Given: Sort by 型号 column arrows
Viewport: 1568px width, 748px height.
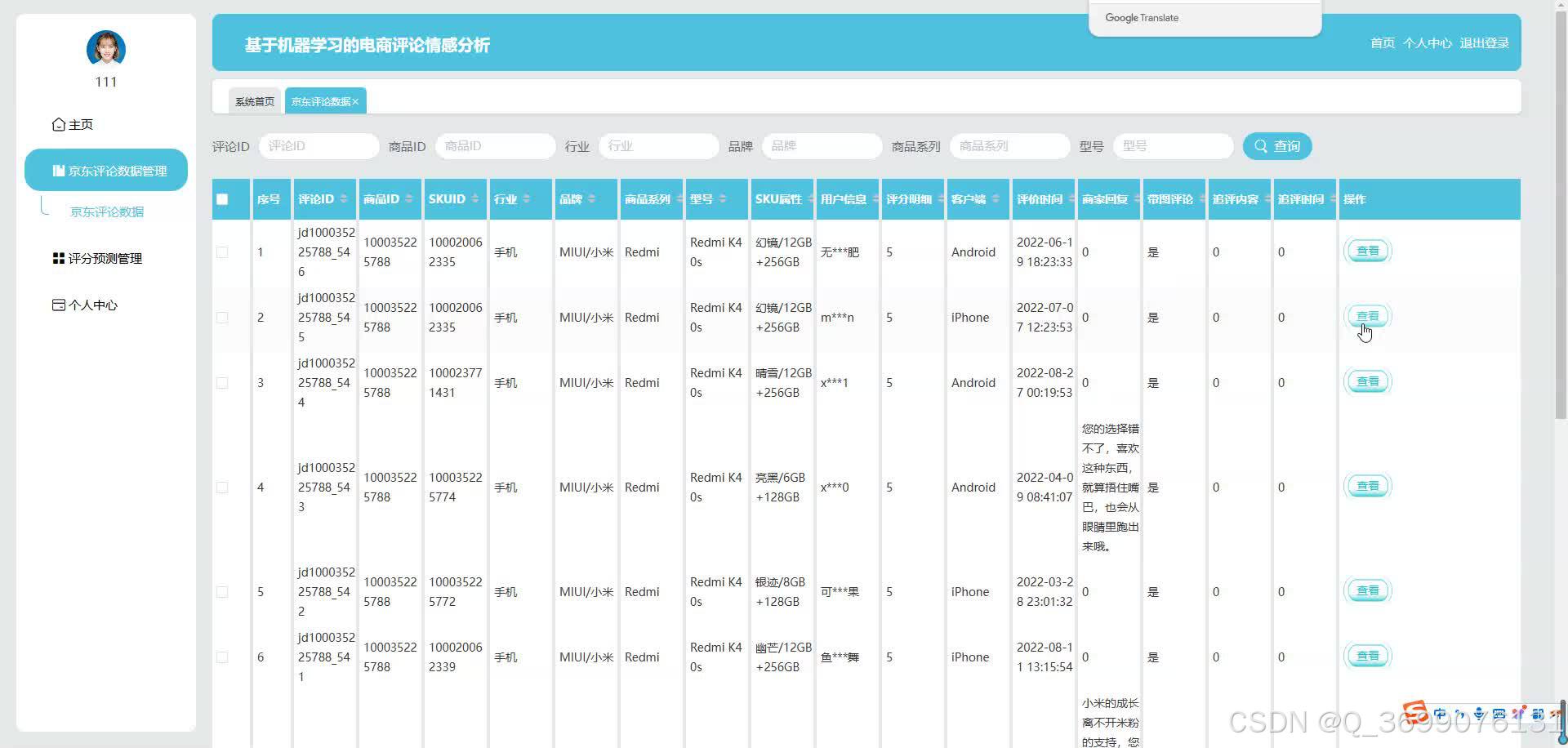Looking at the screenshot, I should pos(723,199).
